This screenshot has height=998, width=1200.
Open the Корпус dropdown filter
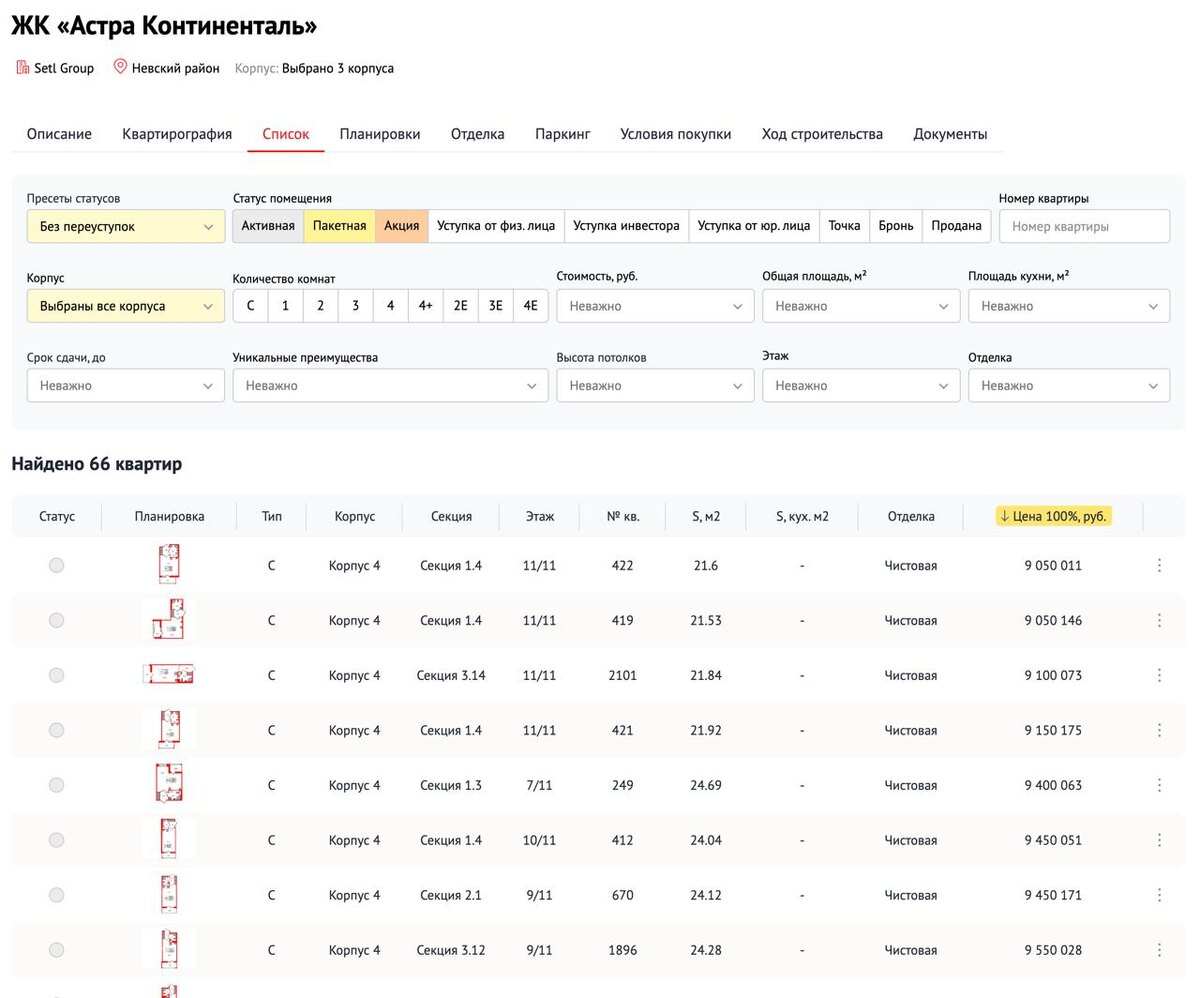[x=126, y=306]
